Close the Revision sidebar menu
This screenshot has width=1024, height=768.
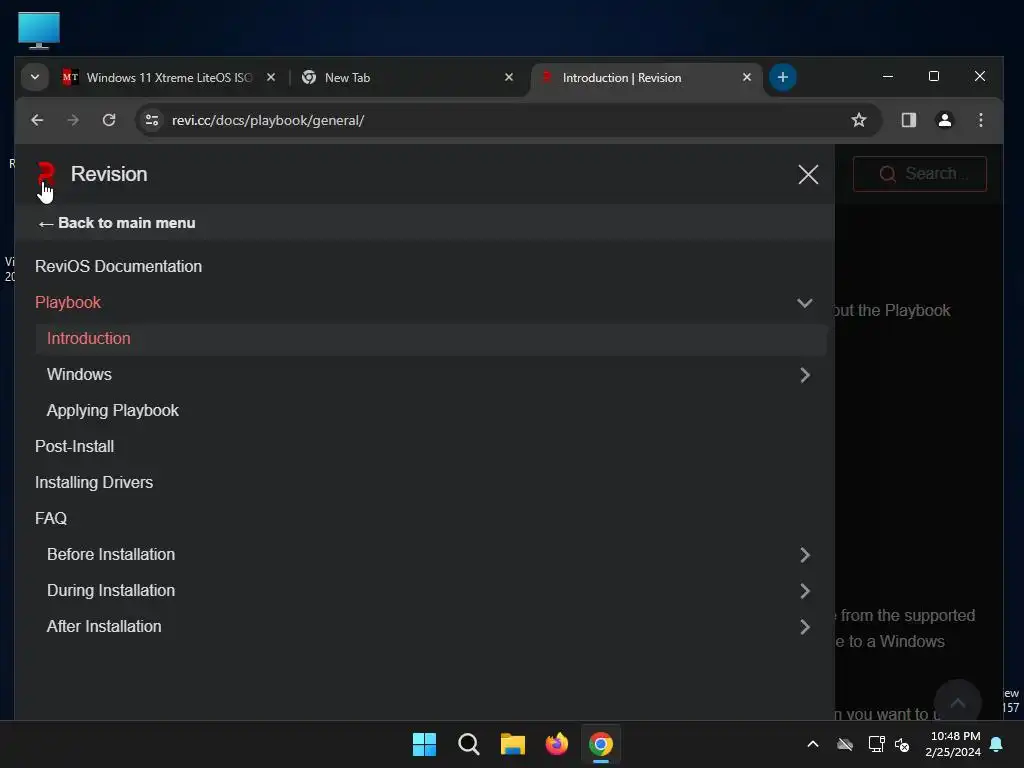click(x=808, y=174)
